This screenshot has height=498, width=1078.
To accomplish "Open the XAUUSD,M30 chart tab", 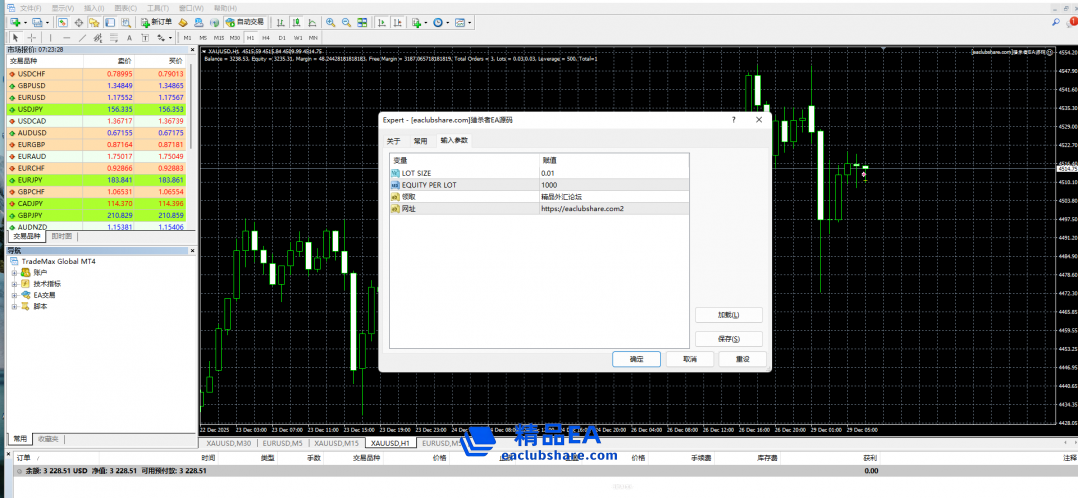I will click(x=228, y=442).
